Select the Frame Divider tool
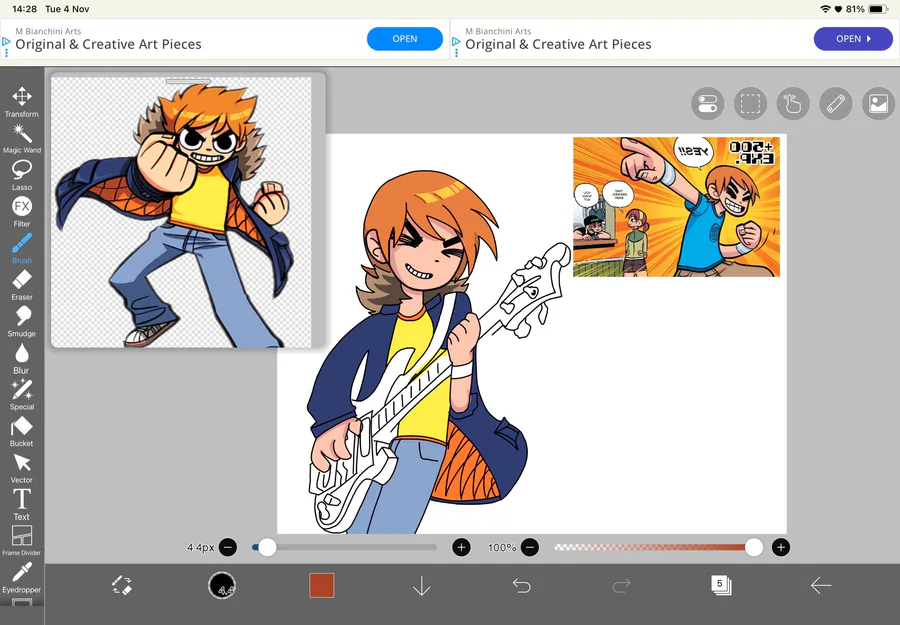Viewport: 900px width, 625px height. (x=22, y=541)
